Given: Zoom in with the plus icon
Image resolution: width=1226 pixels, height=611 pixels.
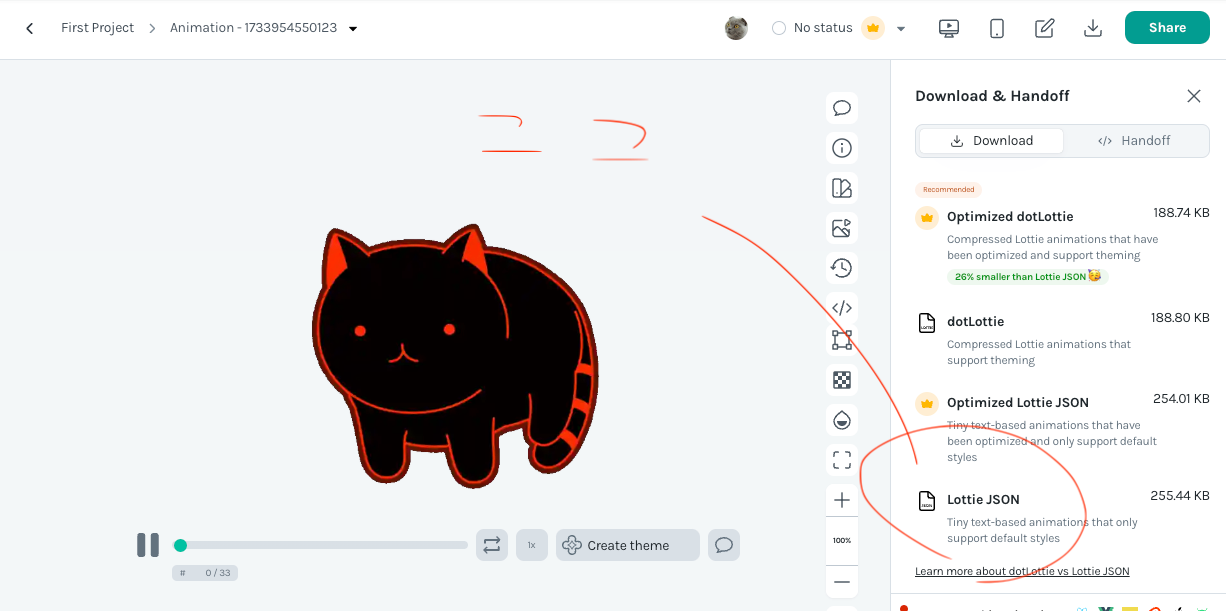Looking at the screenshot, I should point(842,500).
